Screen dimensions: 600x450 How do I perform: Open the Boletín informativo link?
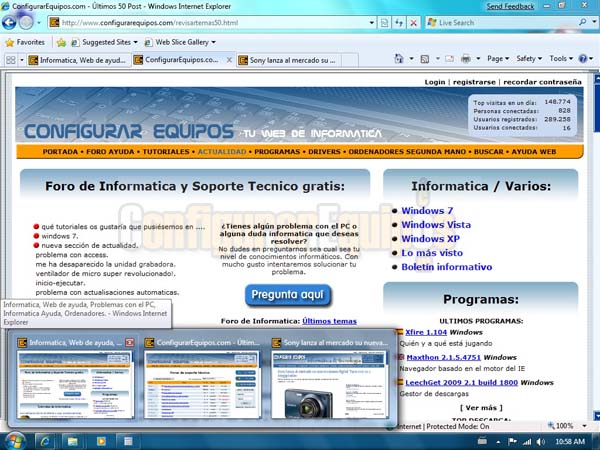[x=447, y=267]
